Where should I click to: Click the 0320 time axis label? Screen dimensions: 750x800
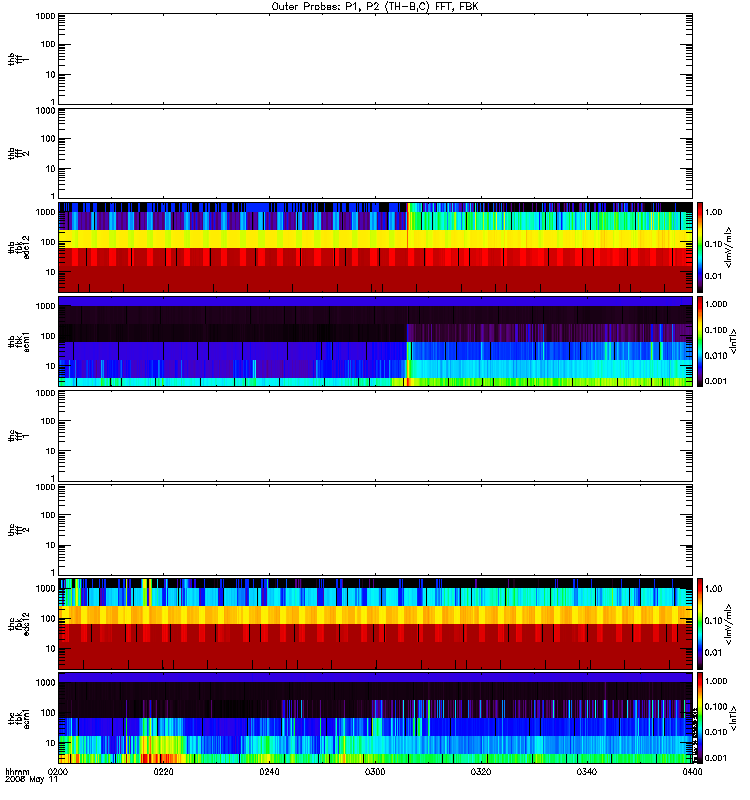(x=481, y=771)
